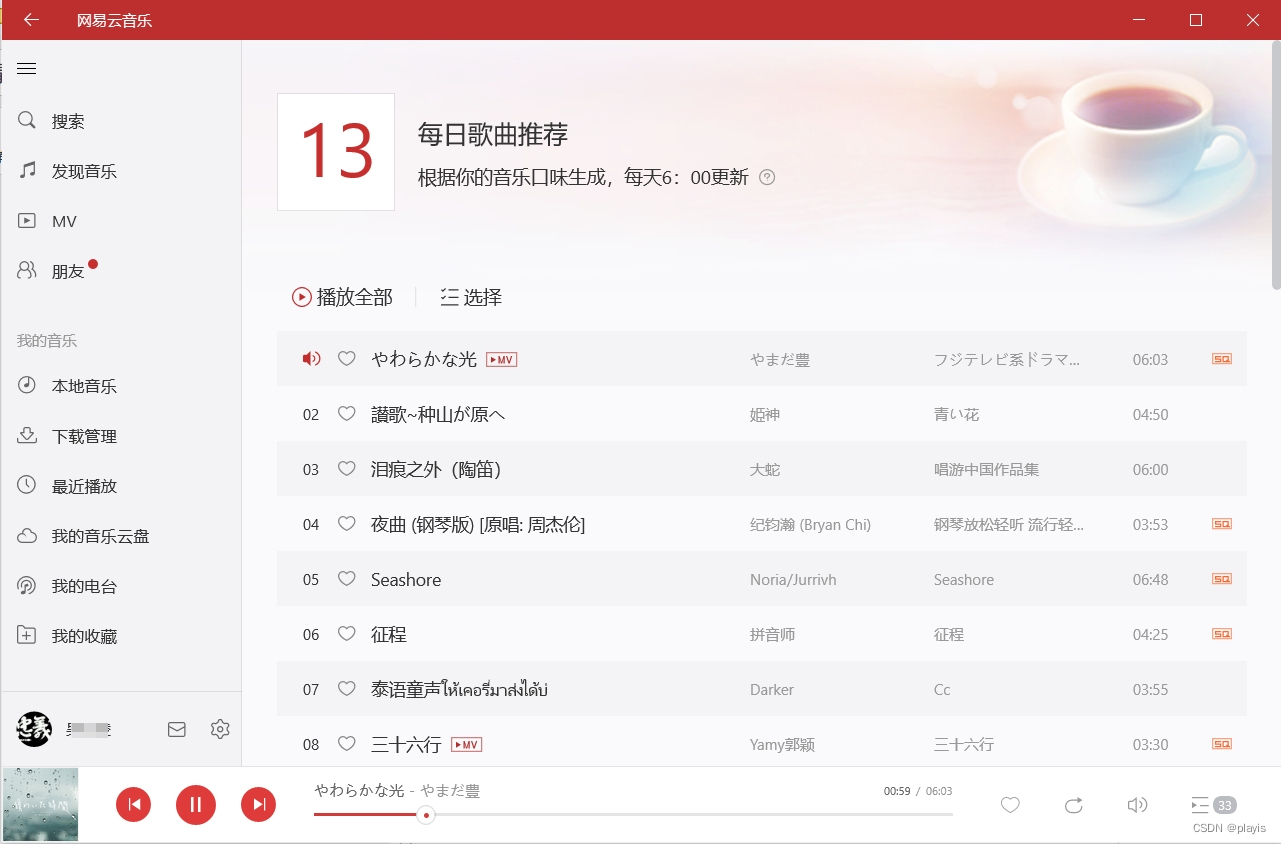The height and width of the screenshot is (844, 1281).
Task: Open the now-playing album cover
Action: coord(40,804)
